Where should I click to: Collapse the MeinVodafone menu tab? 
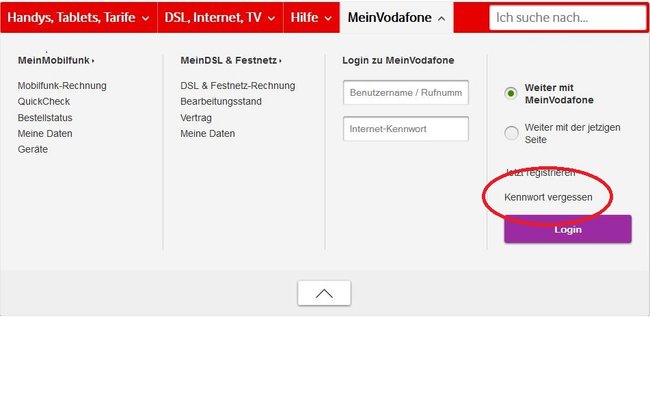[396, 17]
